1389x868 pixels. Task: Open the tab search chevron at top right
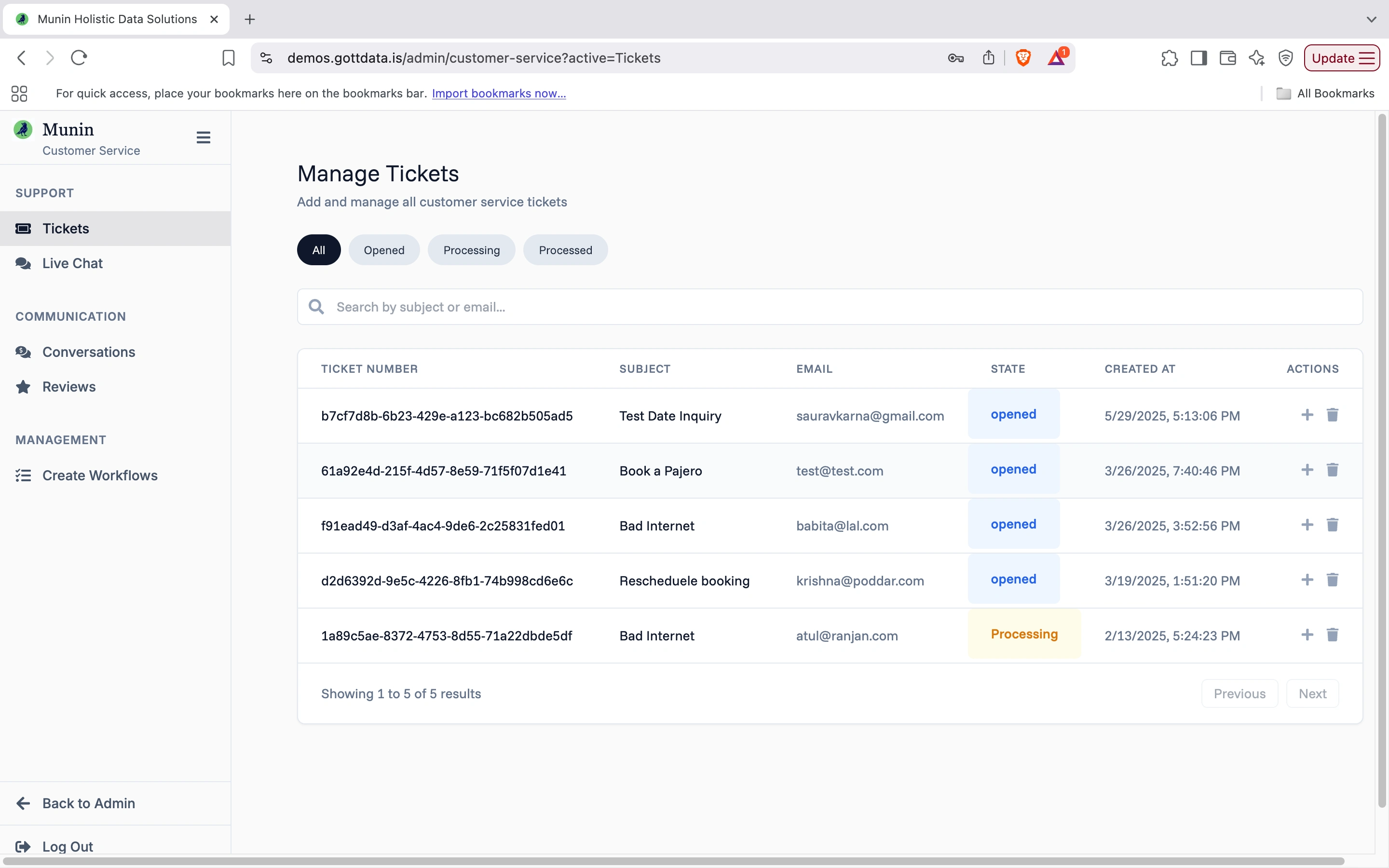(1372, 19)
